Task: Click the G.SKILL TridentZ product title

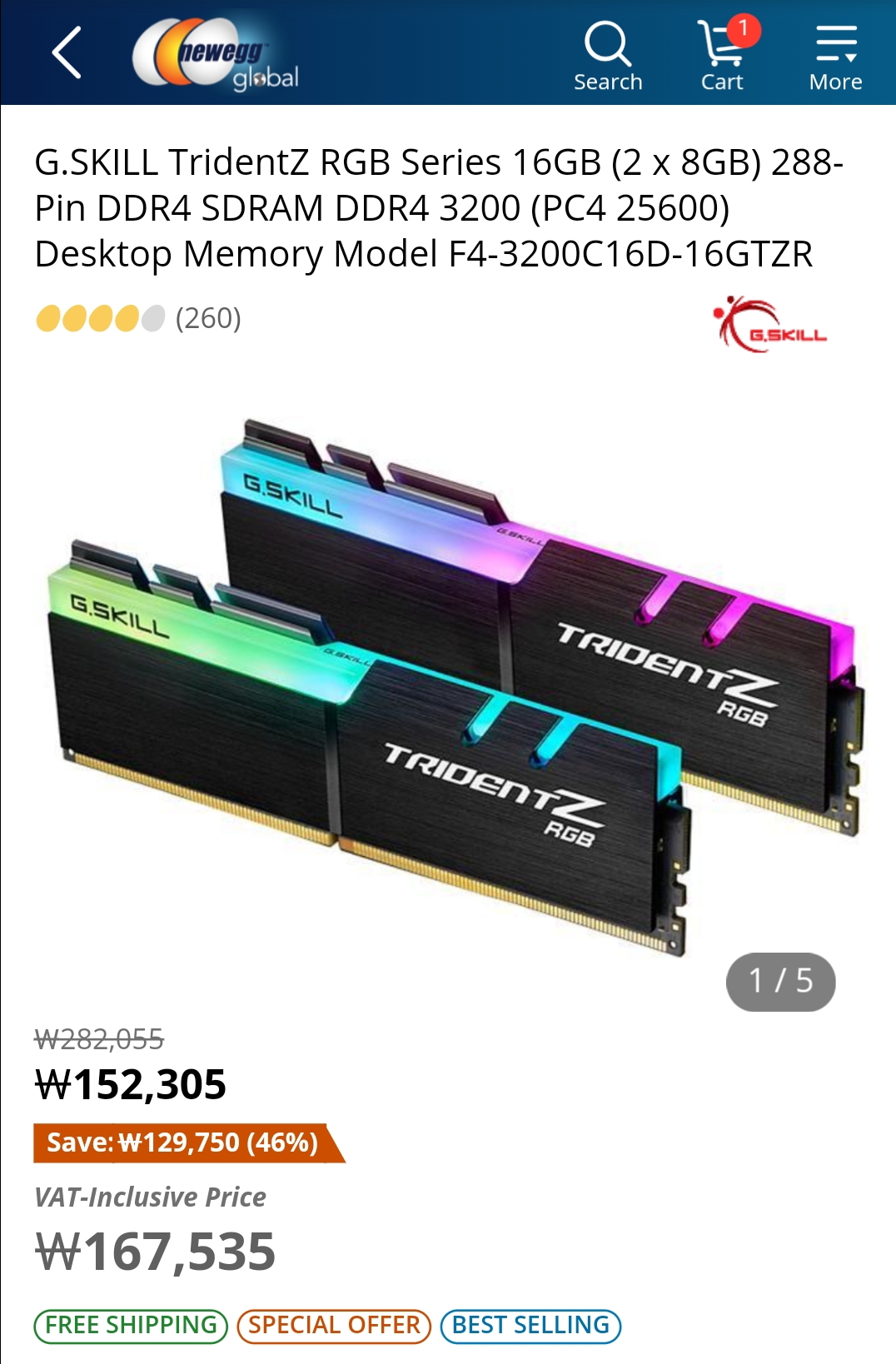Action: (439, 207)
